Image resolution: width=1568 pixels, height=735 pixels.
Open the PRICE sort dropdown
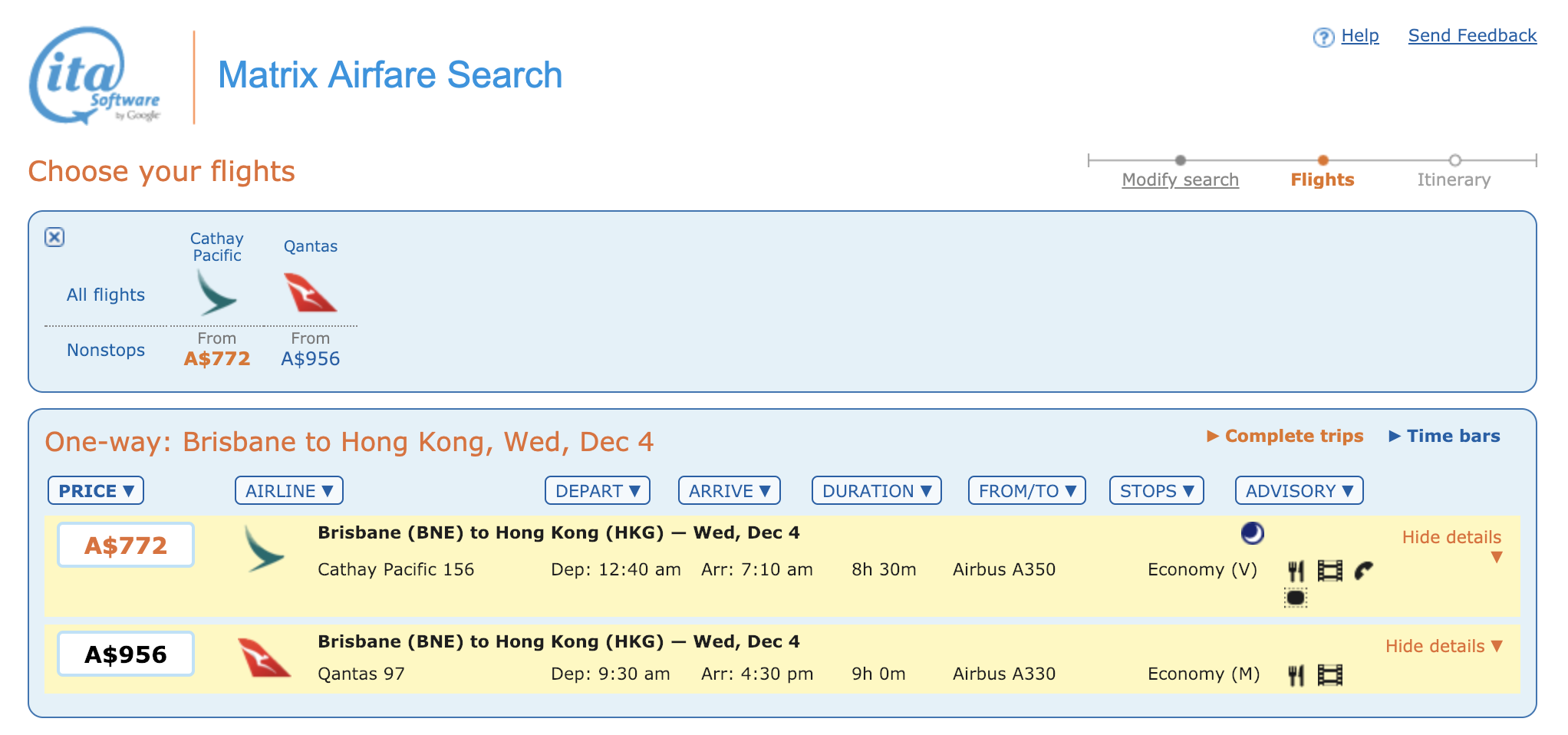tap(96, 491)
